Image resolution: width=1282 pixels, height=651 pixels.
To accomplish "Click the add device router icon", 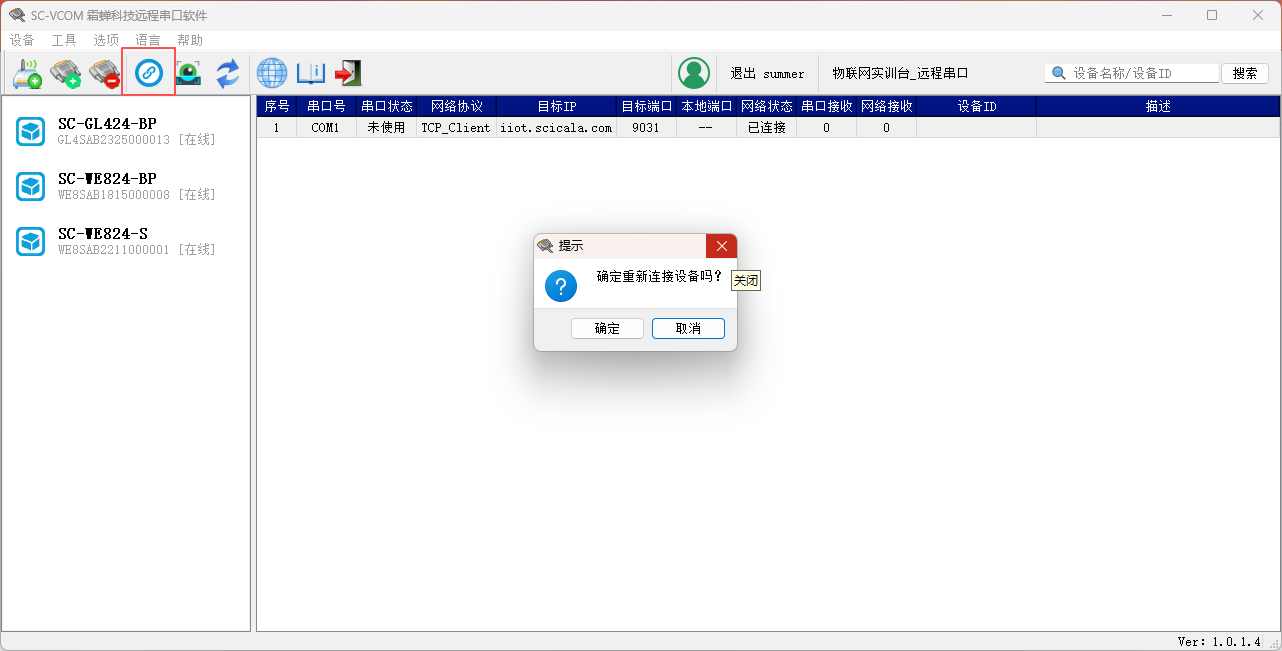I will pyautogui.click(x=27, y=73).
